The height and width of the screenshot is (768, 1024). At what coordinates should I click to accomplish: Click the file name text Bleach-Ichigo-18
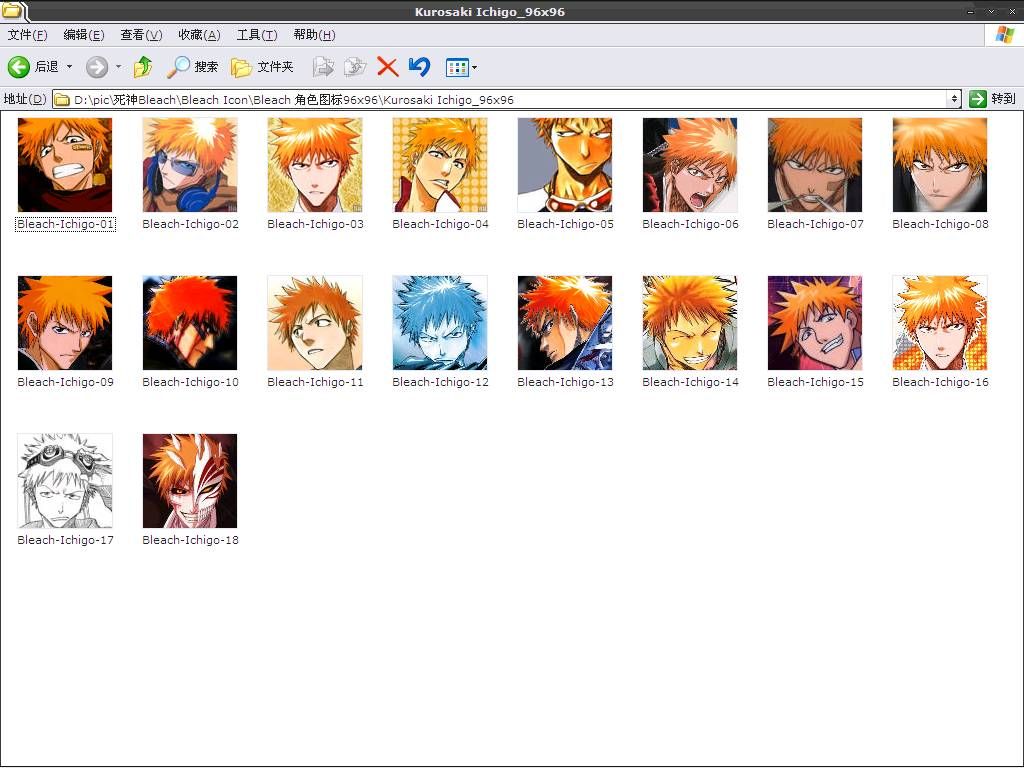[190, 540]
